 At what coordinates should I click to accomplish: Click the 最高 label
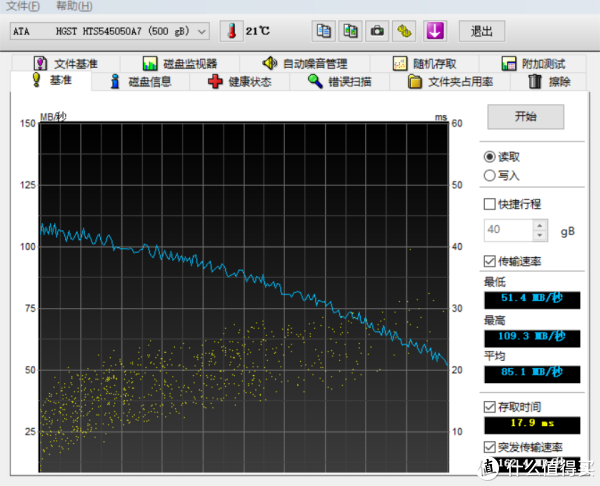click(494, 320)
